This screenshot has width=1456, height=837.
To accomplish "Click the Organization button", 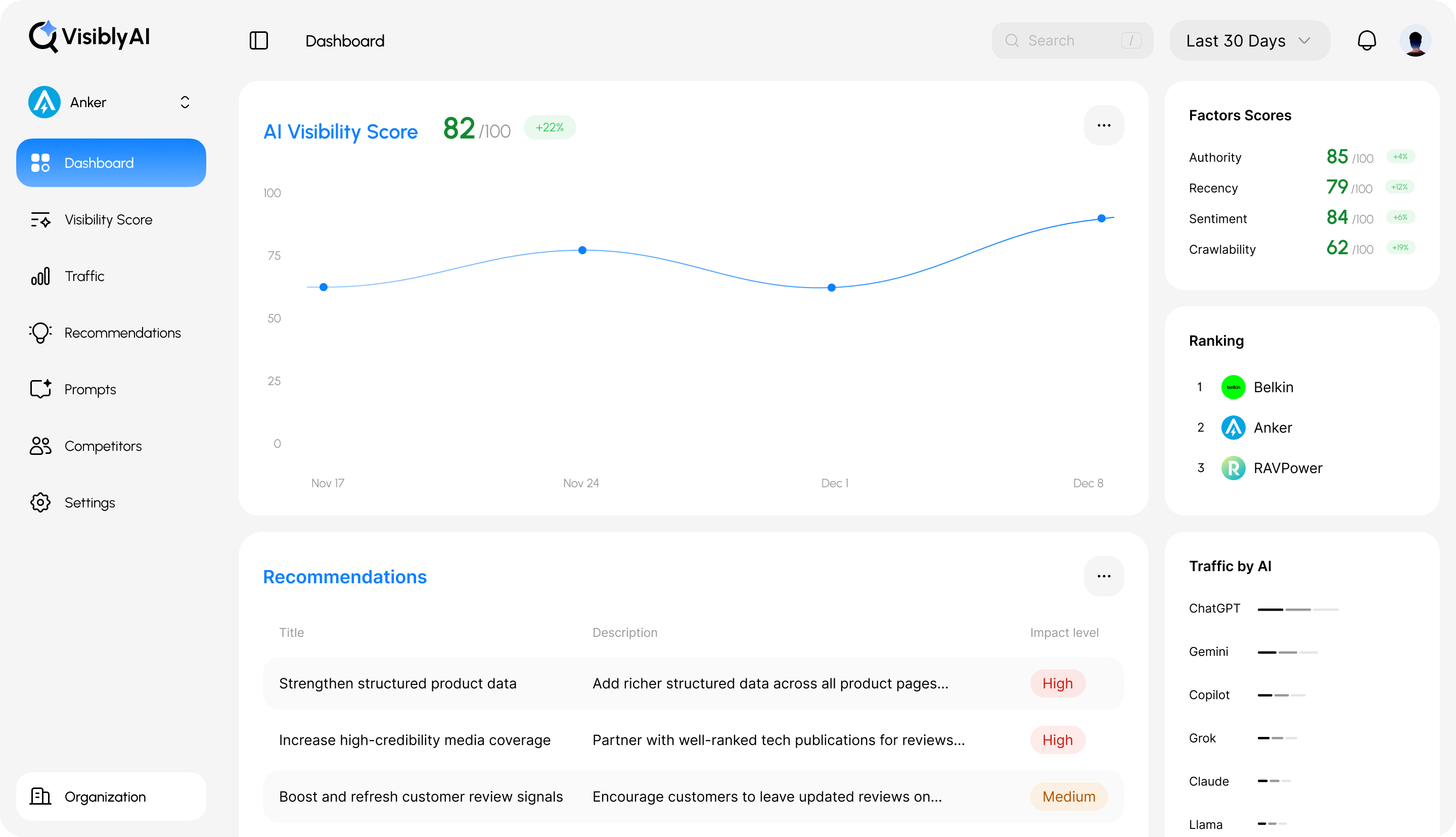I will click(x=110, y=797).
